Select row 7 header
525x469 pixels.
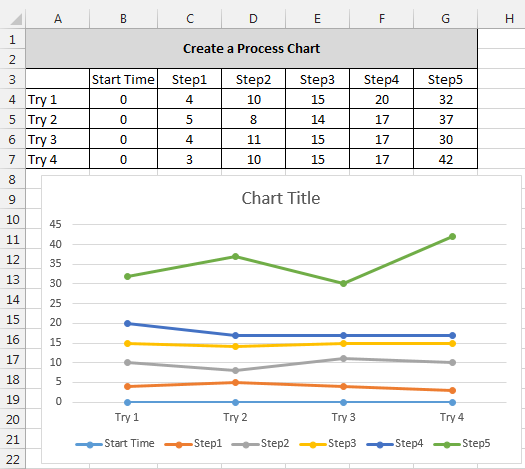12,159
